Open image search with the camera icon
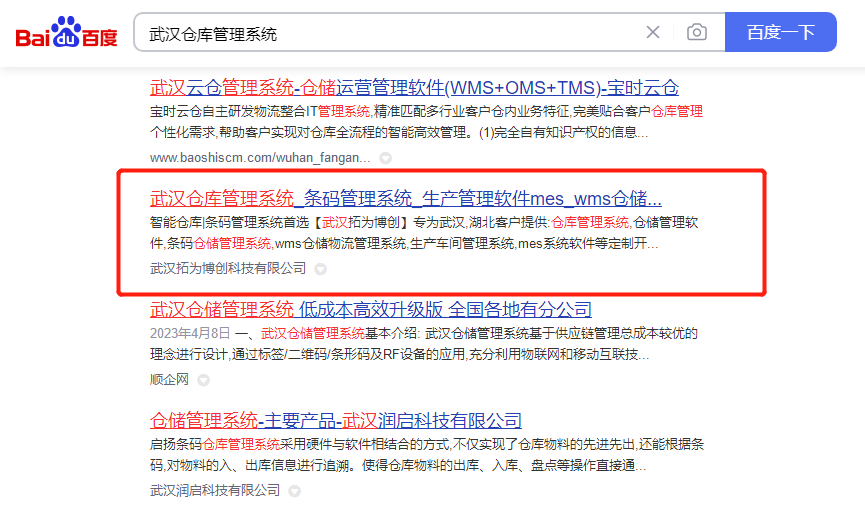This screenshot has height=510, width=865. (697, 32)
